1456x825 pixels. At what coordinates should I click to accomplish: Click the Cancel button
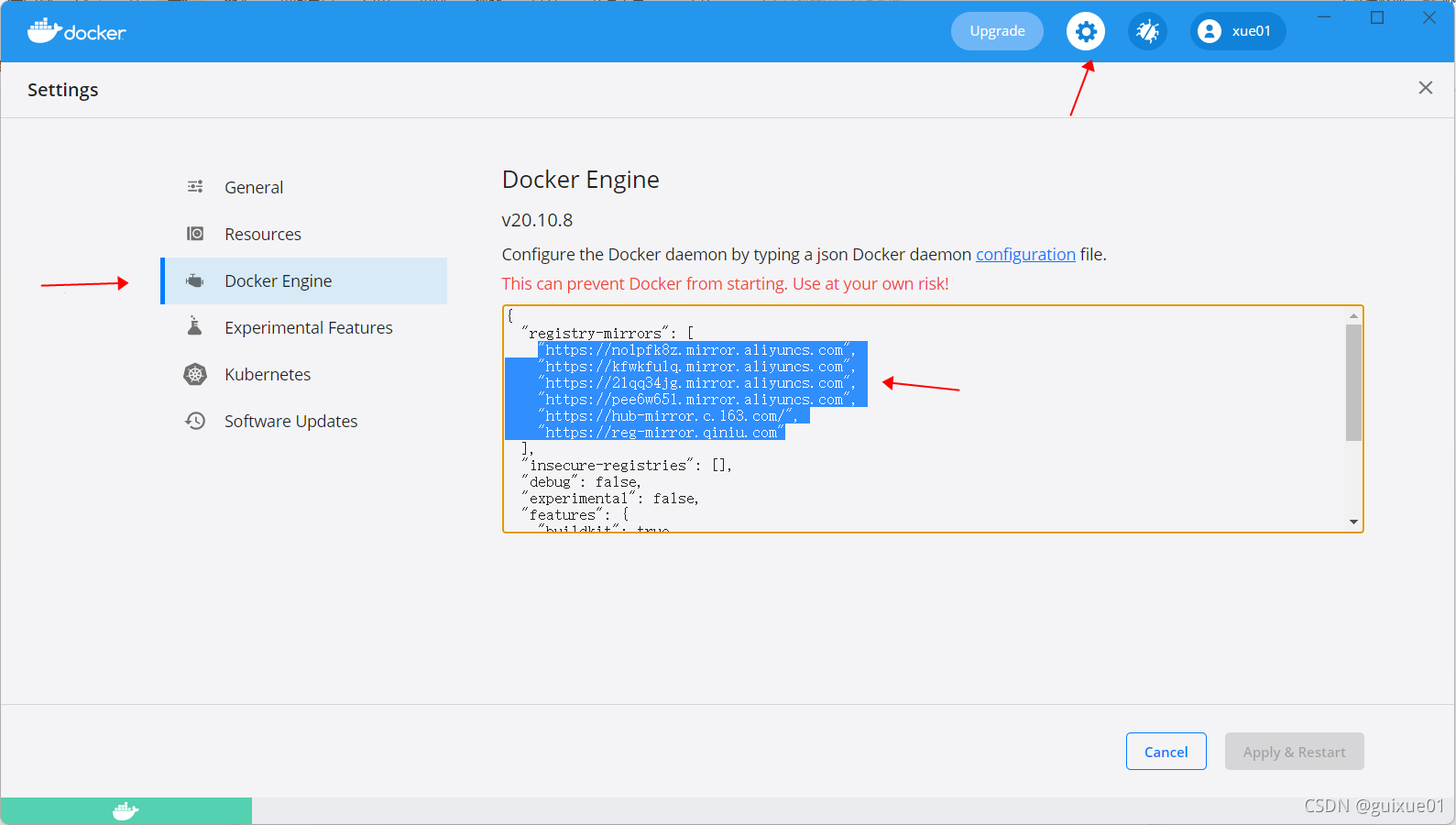point(1166,752)
